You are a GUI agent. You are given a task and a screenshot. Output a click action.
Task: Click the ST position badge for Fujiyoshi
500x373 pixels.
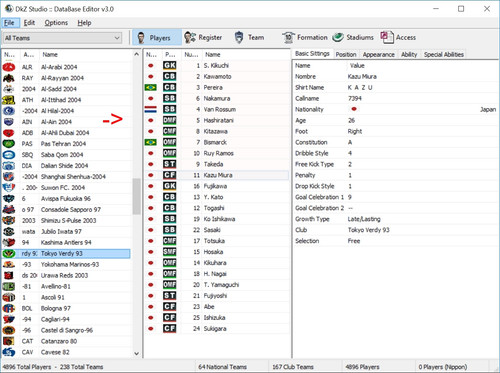tap(170, 296)
